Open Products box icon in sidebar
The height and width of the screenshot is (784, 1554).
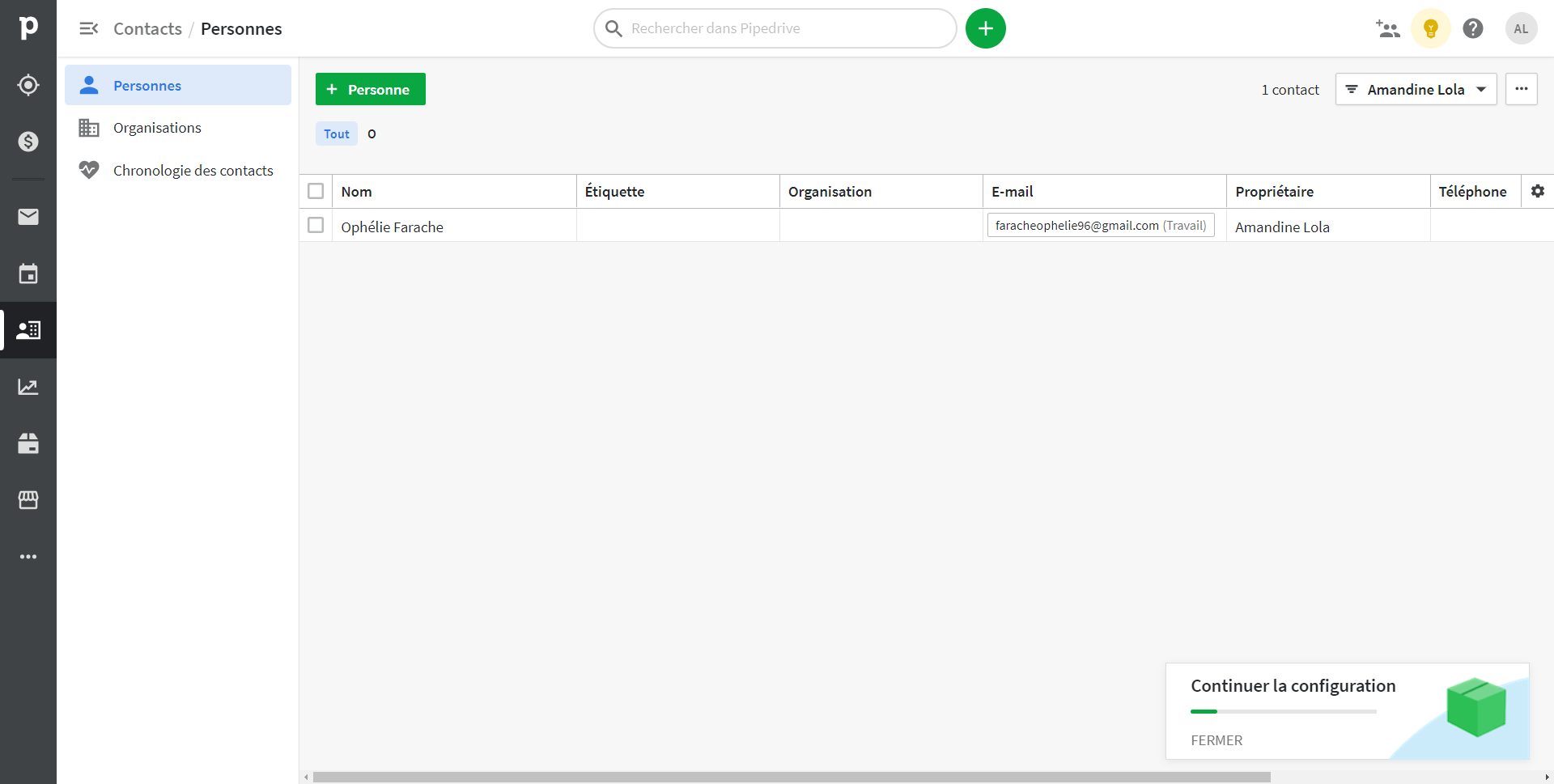[28, 443]
